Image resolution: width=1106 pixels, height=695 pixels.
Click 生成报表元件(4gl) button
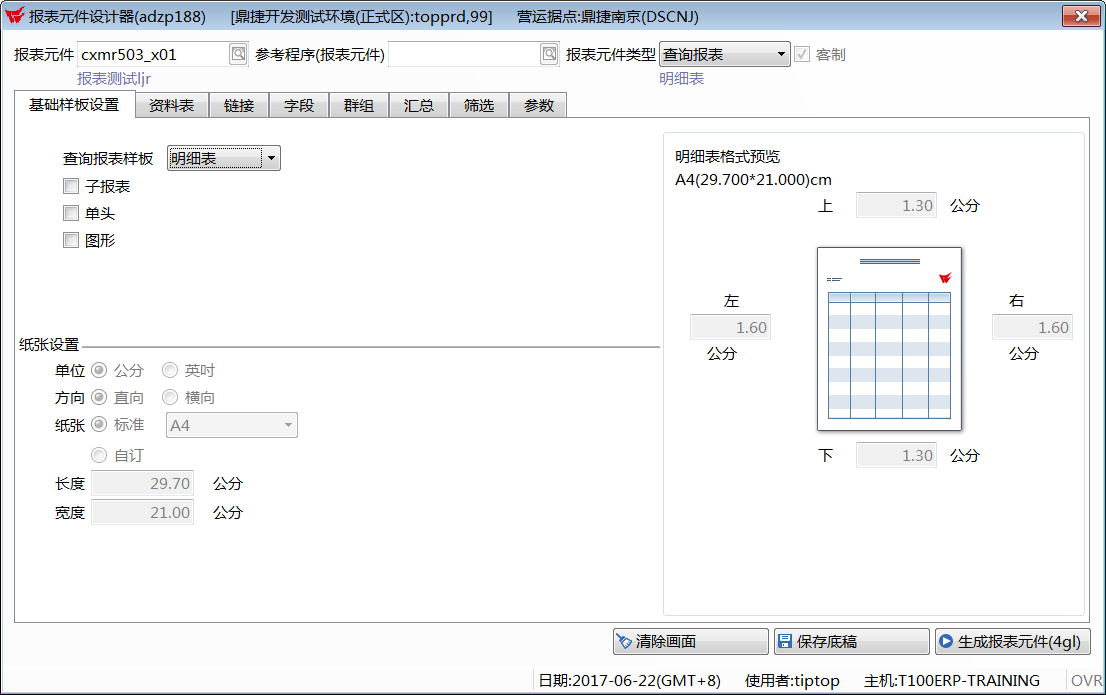point(1013,641)
